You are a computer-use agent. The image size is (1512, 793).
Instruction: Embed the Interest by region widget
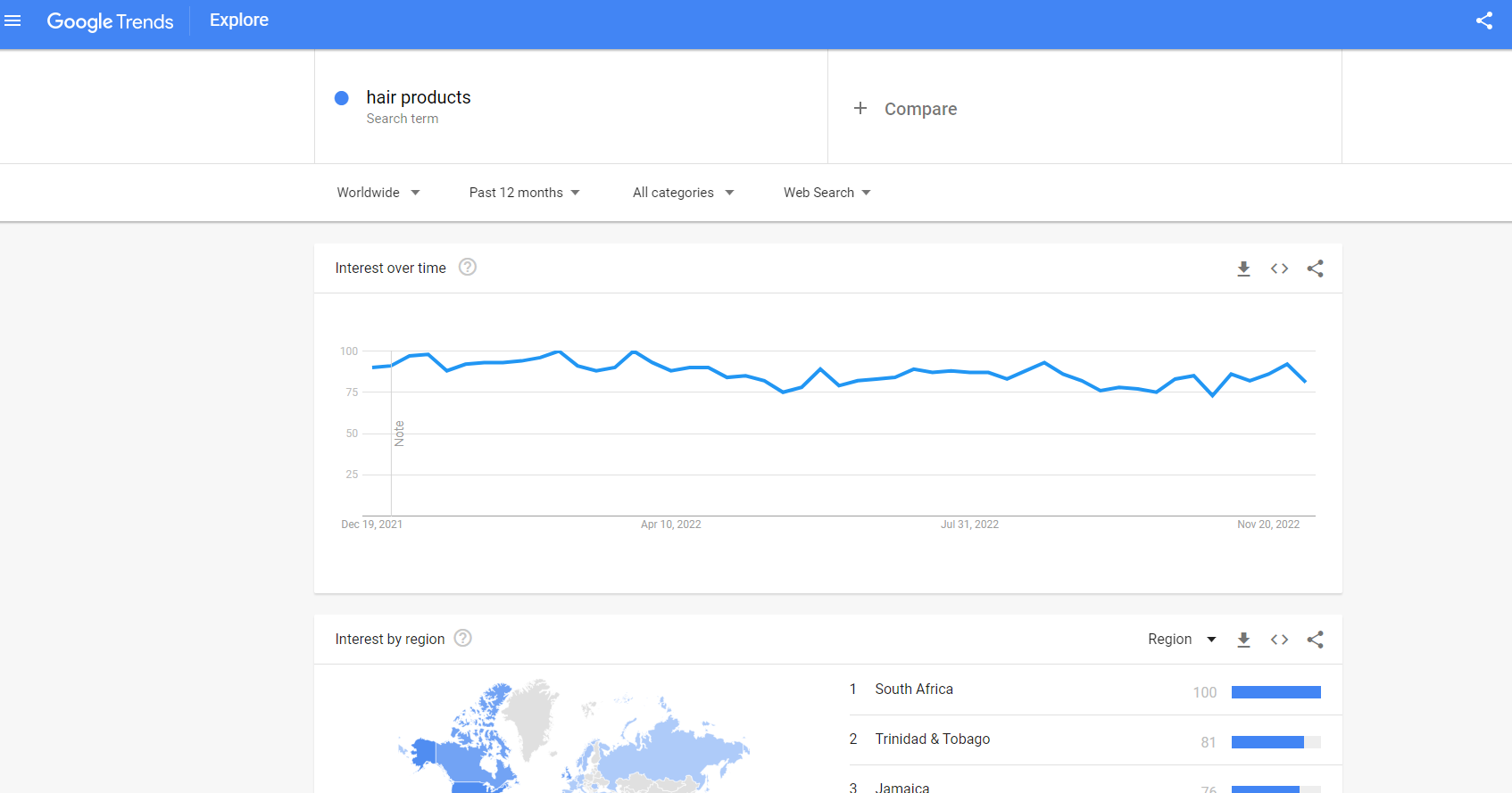point(1279,640)
